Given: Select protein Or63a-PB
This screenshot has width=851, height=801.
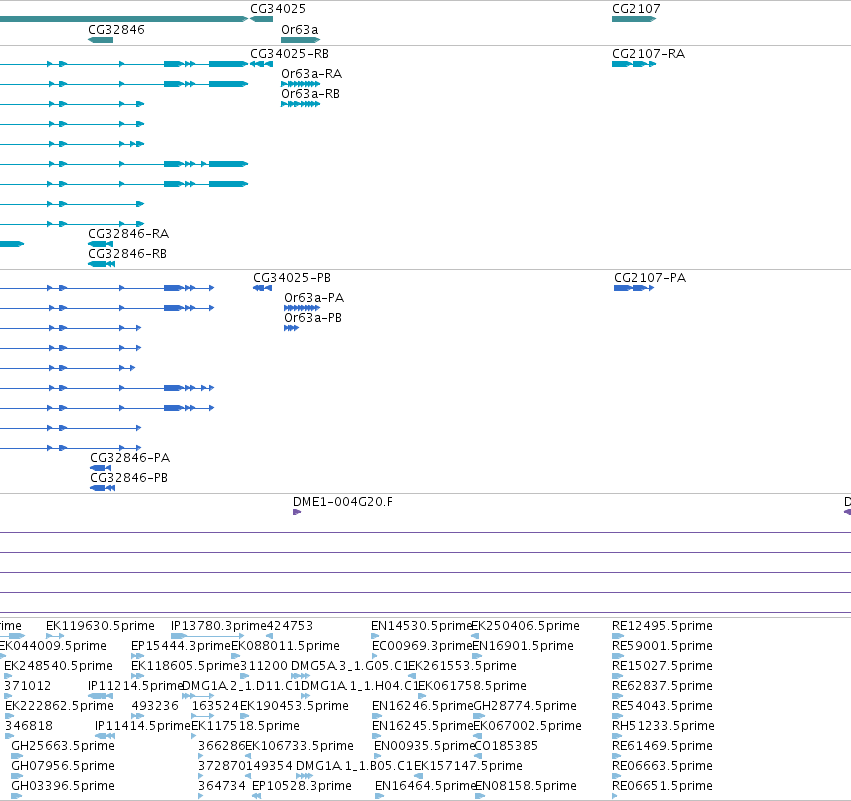Looking at the screenshot, I should coord(291,328).
